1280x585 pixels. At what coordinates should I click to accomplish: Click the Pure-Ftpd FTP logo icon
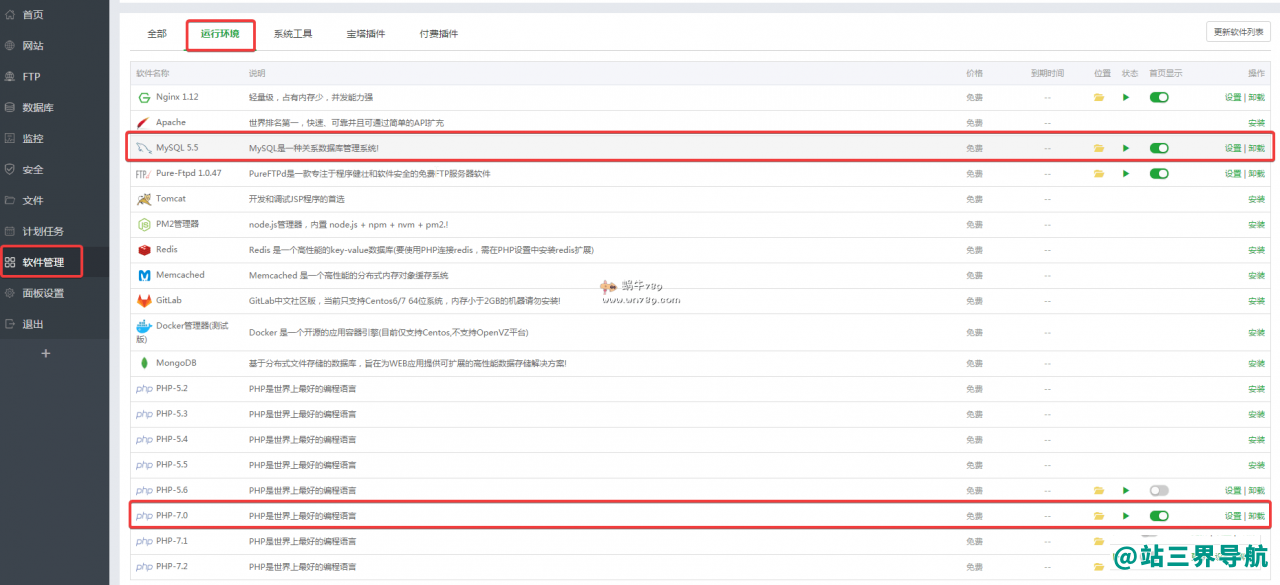pos(143,174)
